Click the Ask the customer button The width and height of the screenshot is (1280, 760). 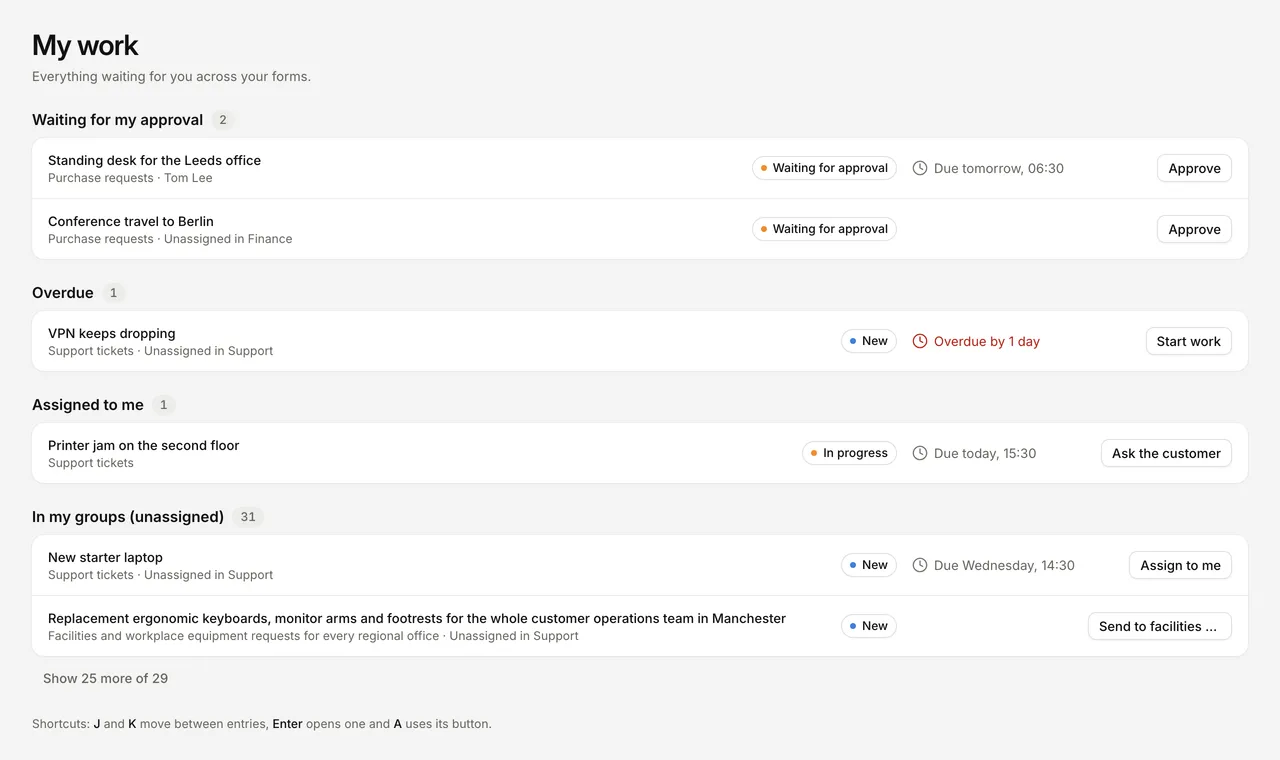[1166, 453]
